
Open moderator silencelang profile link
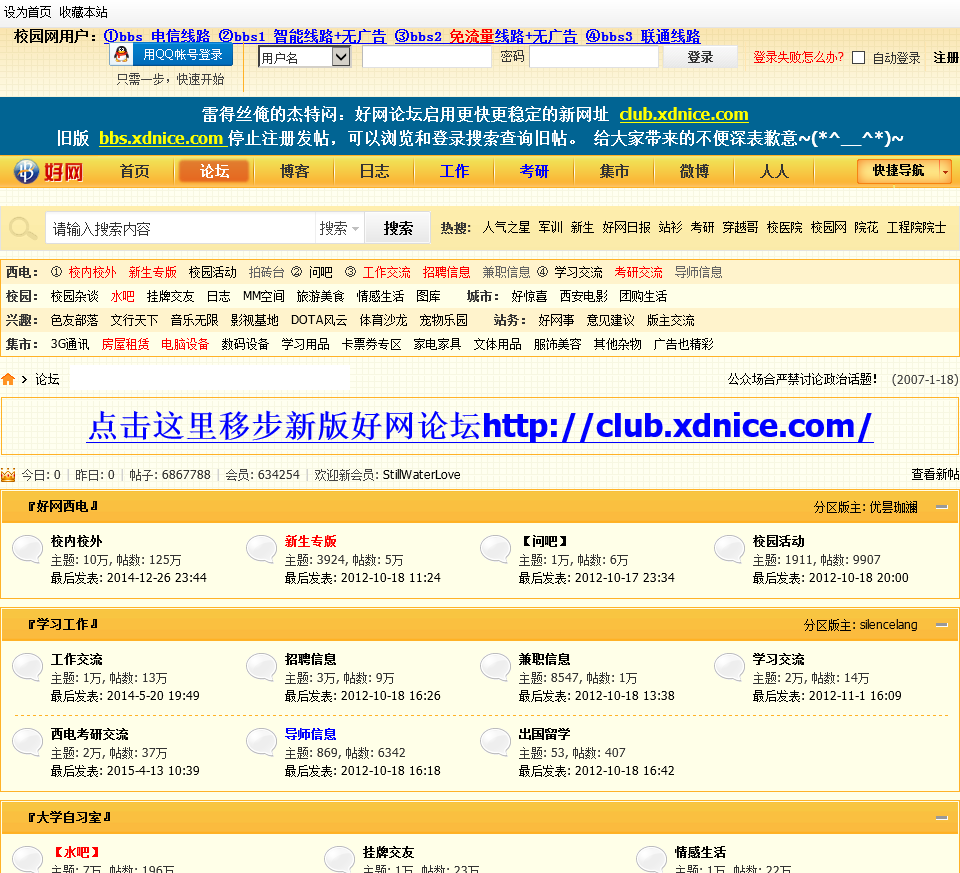click(x=888, y=625)
